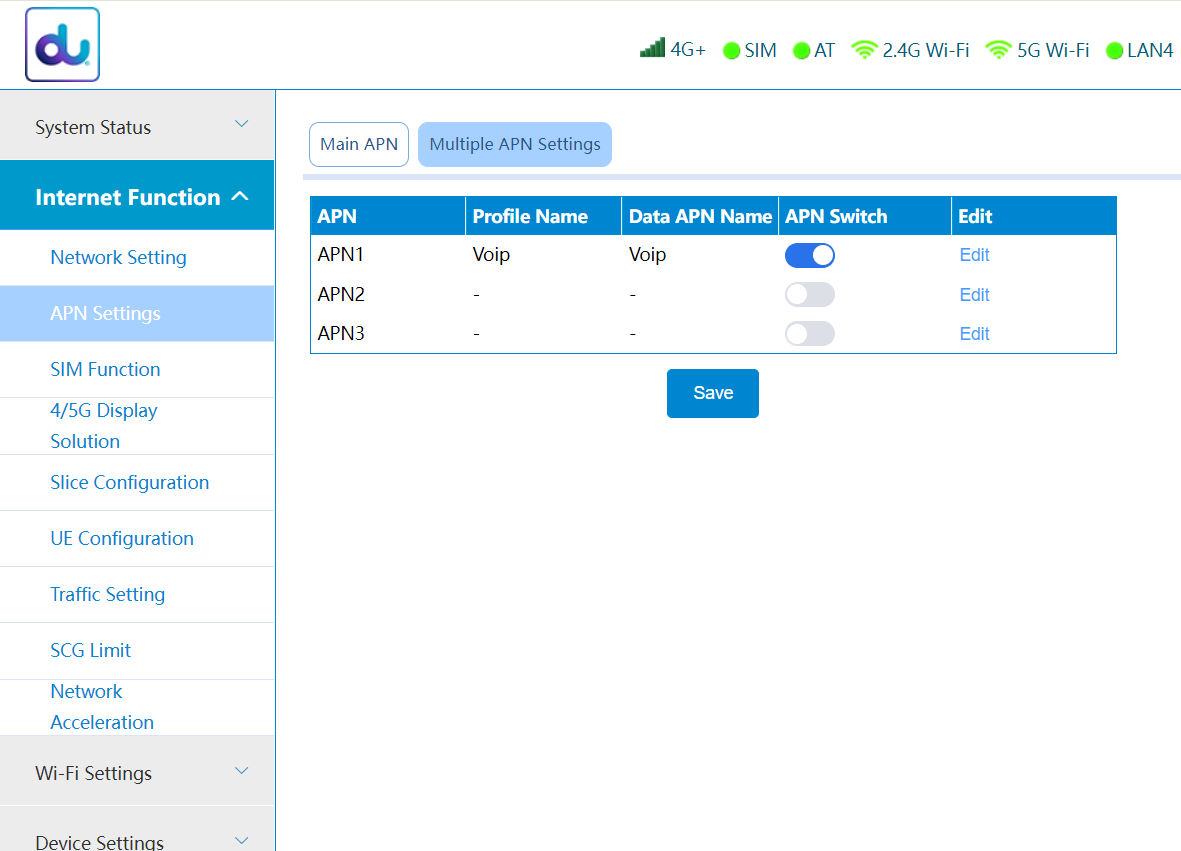Disable the APN1 switch
Screen dimensions: 1181x851
(x=809, y=255)
